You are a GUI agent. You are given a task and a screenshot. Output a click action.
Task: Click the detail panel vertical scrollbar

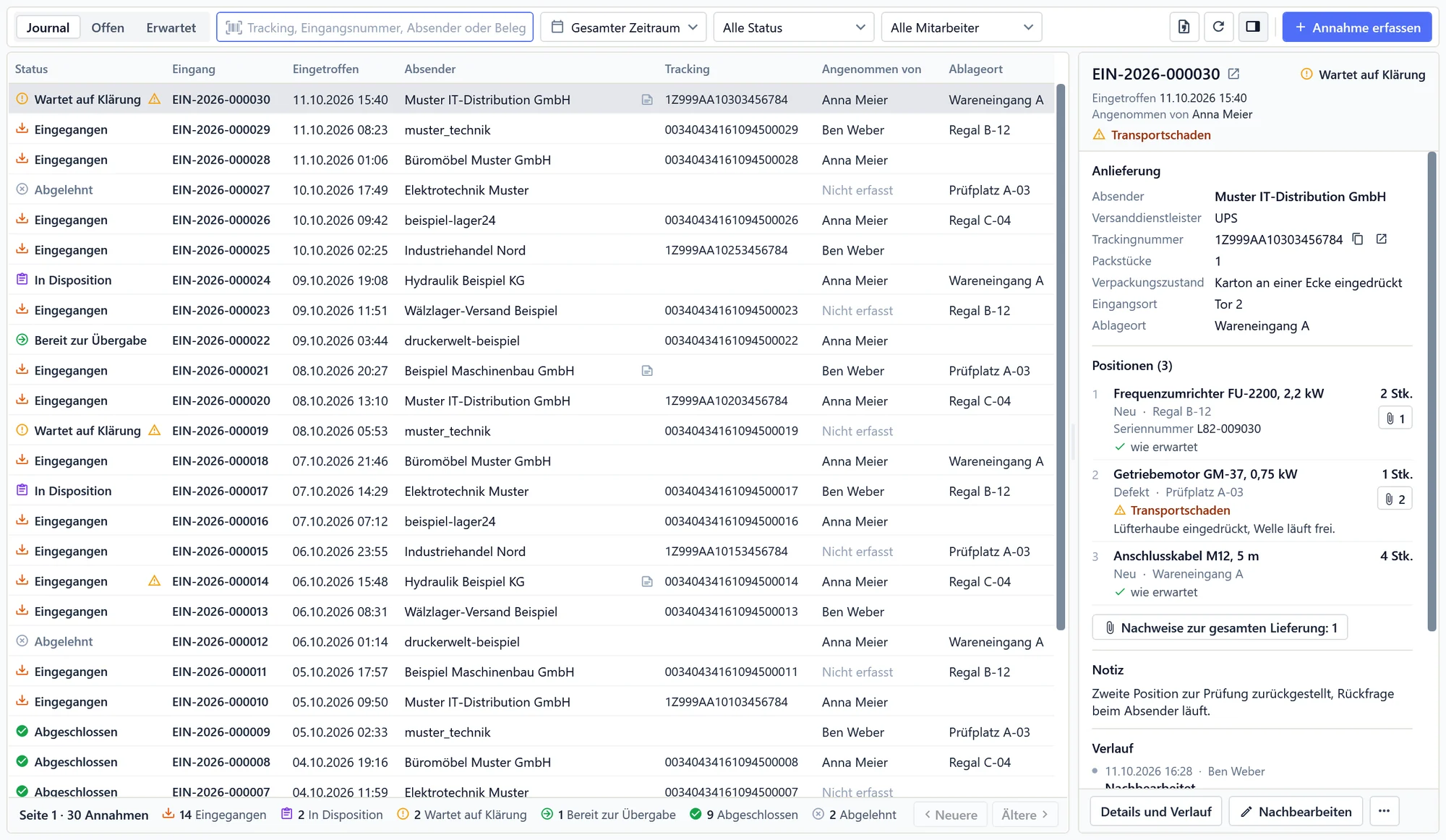1432,391
